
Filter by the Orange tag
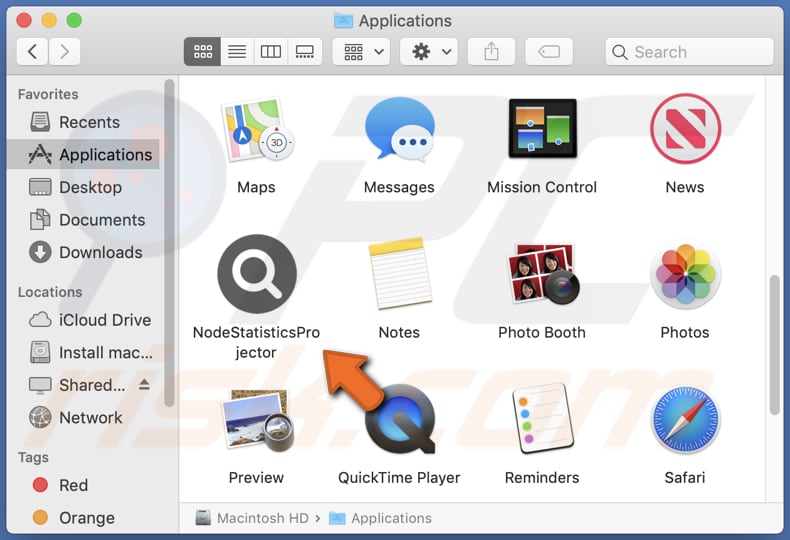83,518
